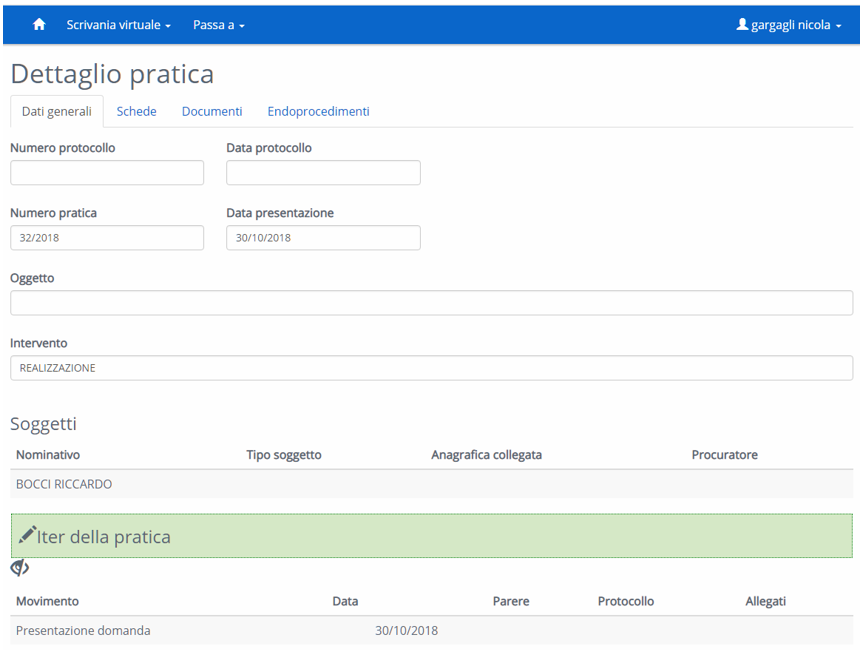Click the Numero protocollo input field
Viewport: 862px width, 650px height.
107,173
